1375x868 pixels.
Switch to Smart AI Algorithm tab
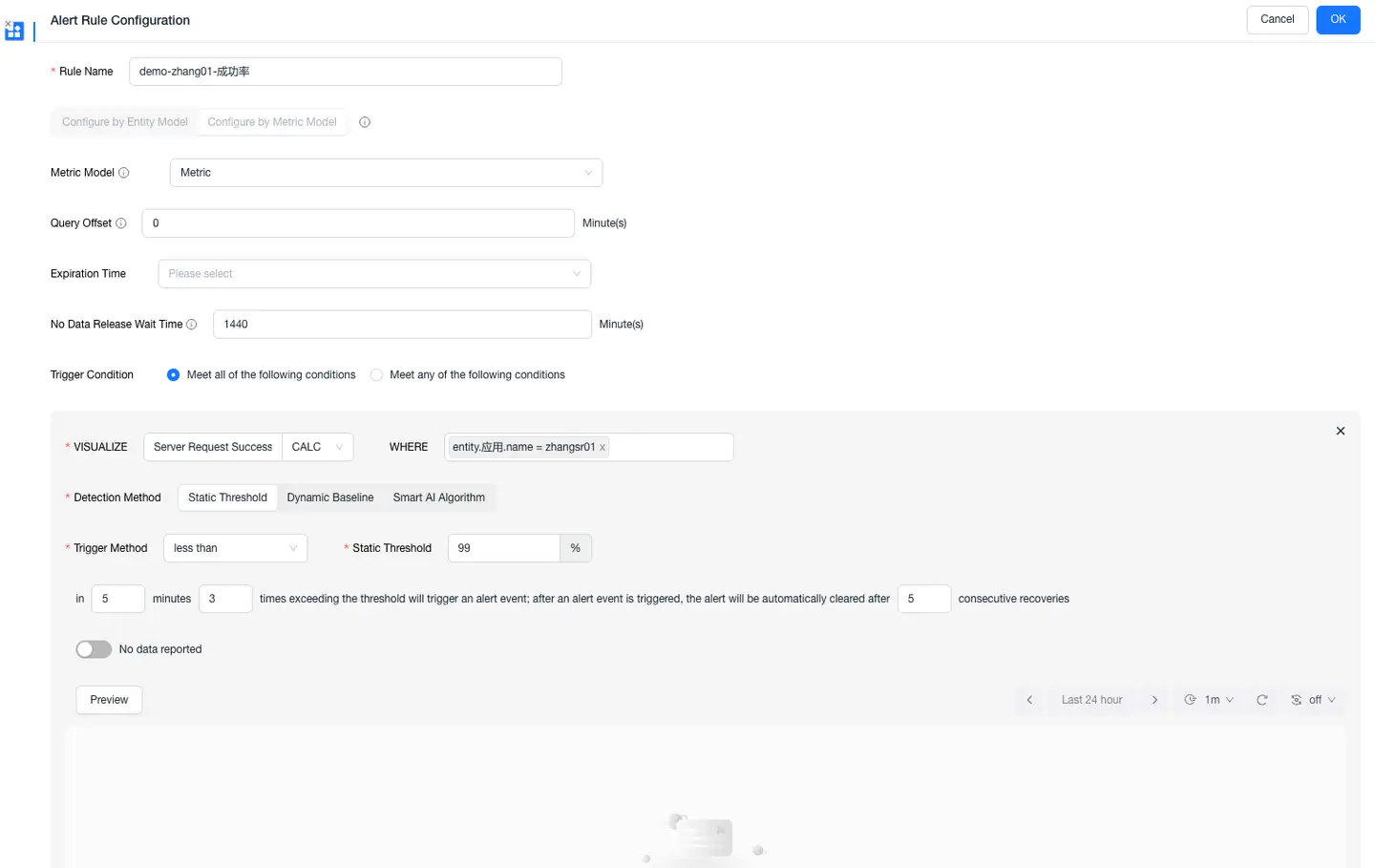[x=438, y=498]
